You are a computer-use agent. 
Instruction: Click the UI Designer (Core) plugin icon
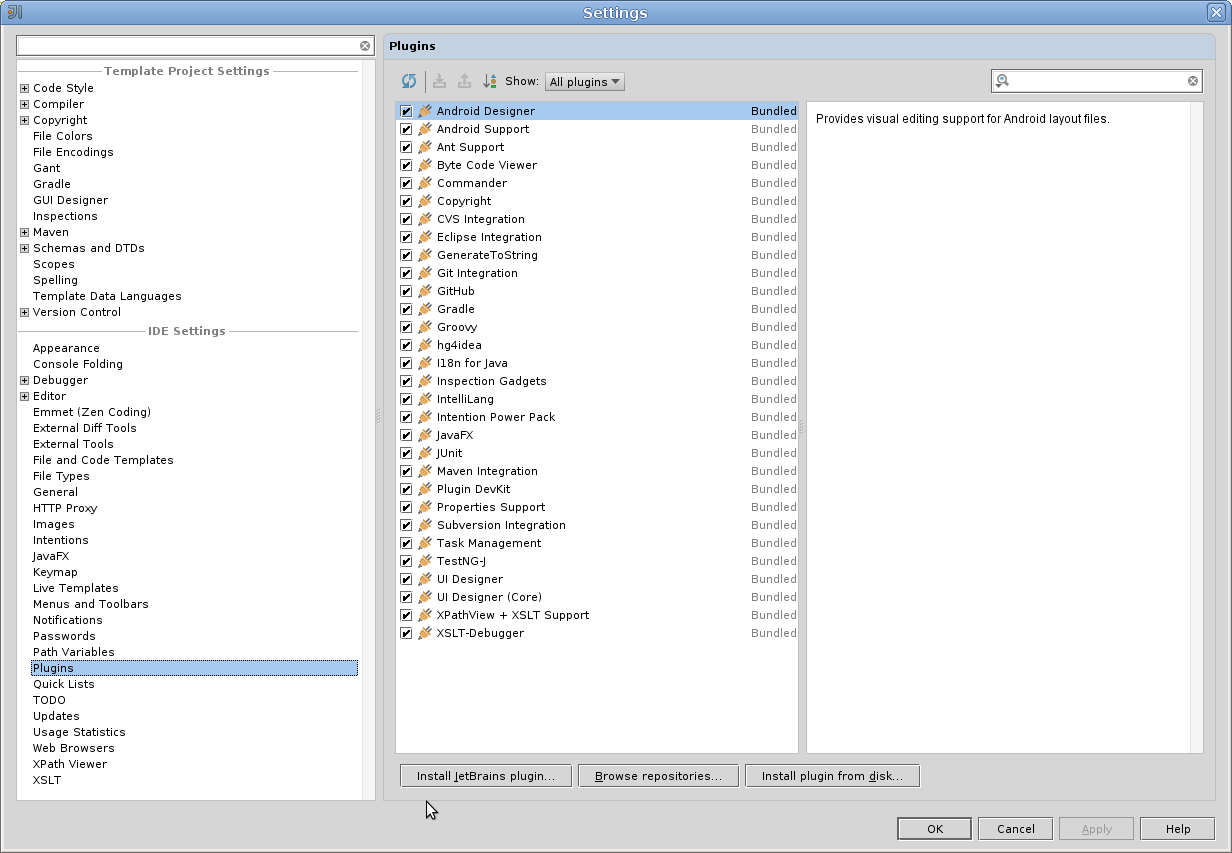click(x=425, y=597)
